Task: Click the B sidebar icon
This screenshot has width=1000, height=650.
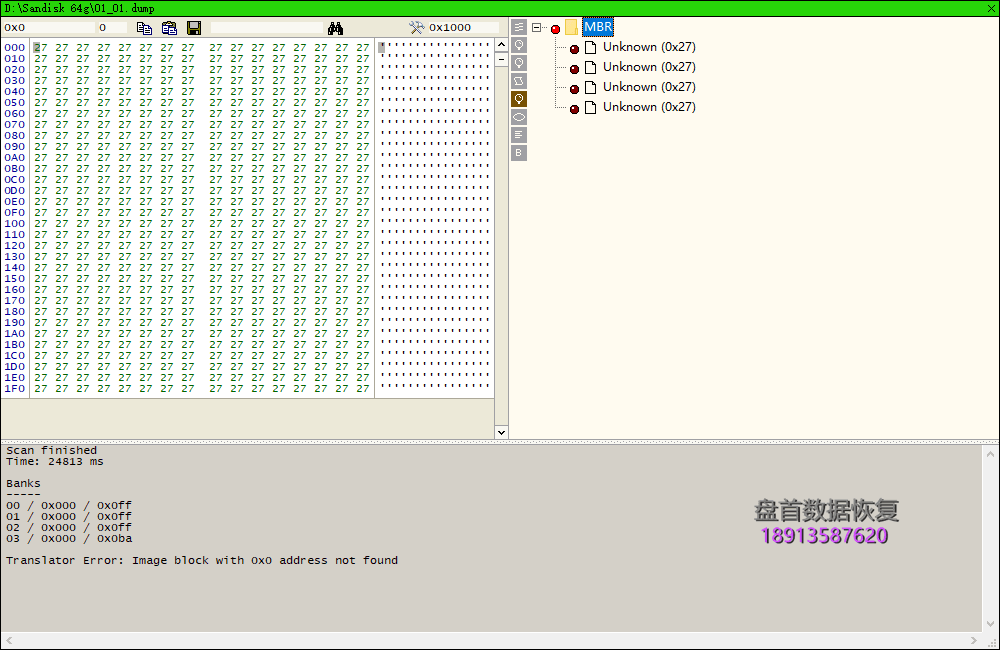Action: [x=519, y=152]
